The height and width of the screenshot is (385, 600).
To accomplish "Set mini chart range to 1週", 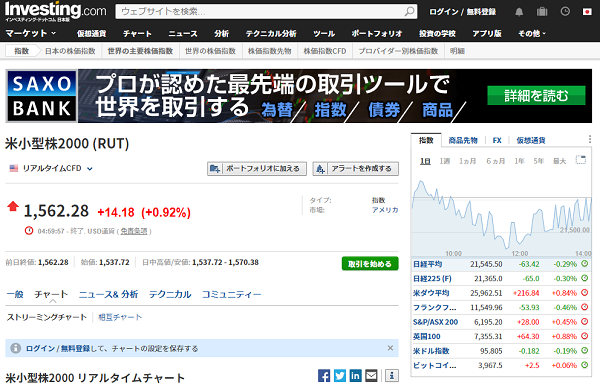I will click(x=444, y=161).
